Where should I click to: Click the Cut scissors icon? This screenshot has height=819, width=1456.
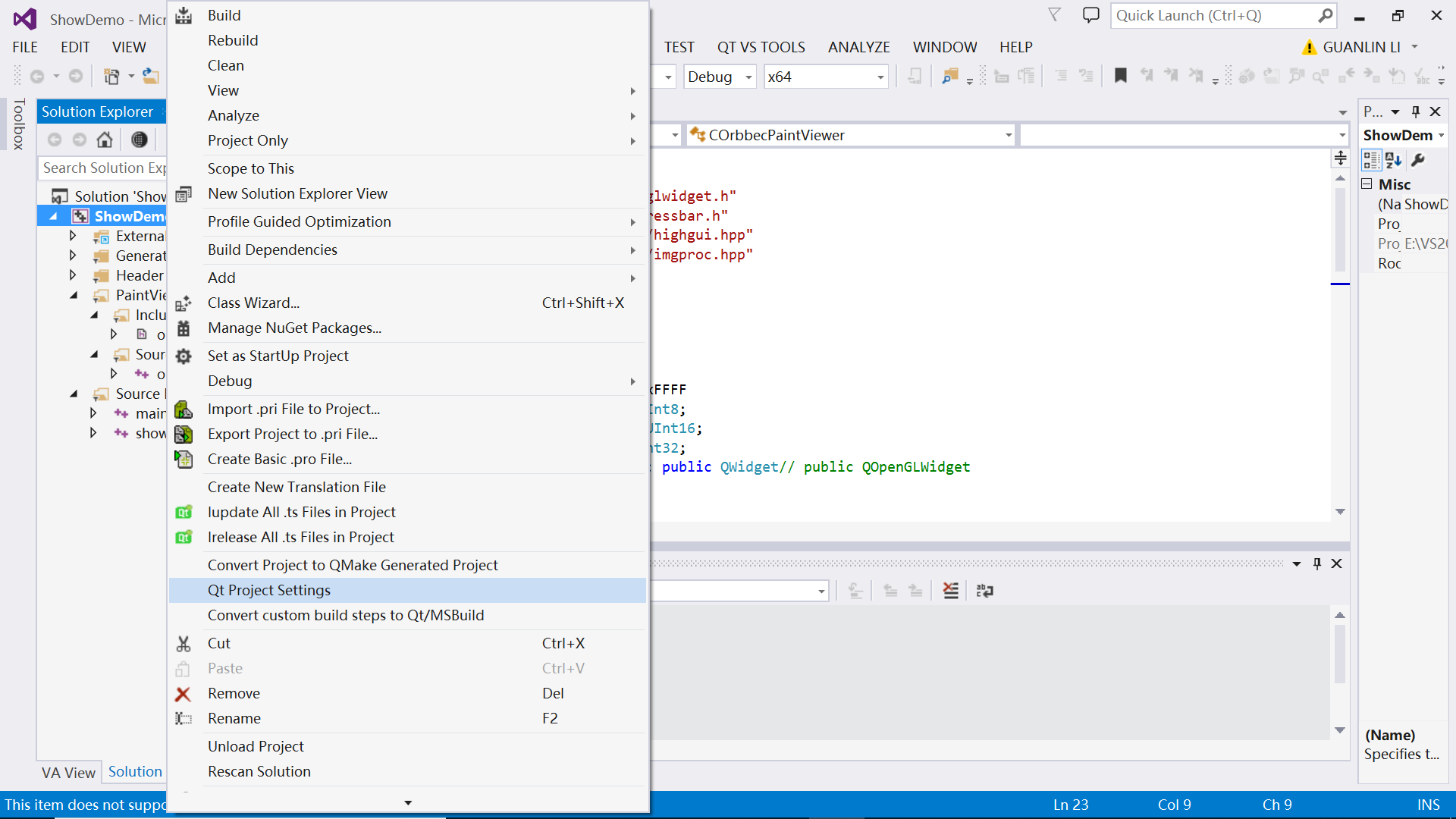184,643
